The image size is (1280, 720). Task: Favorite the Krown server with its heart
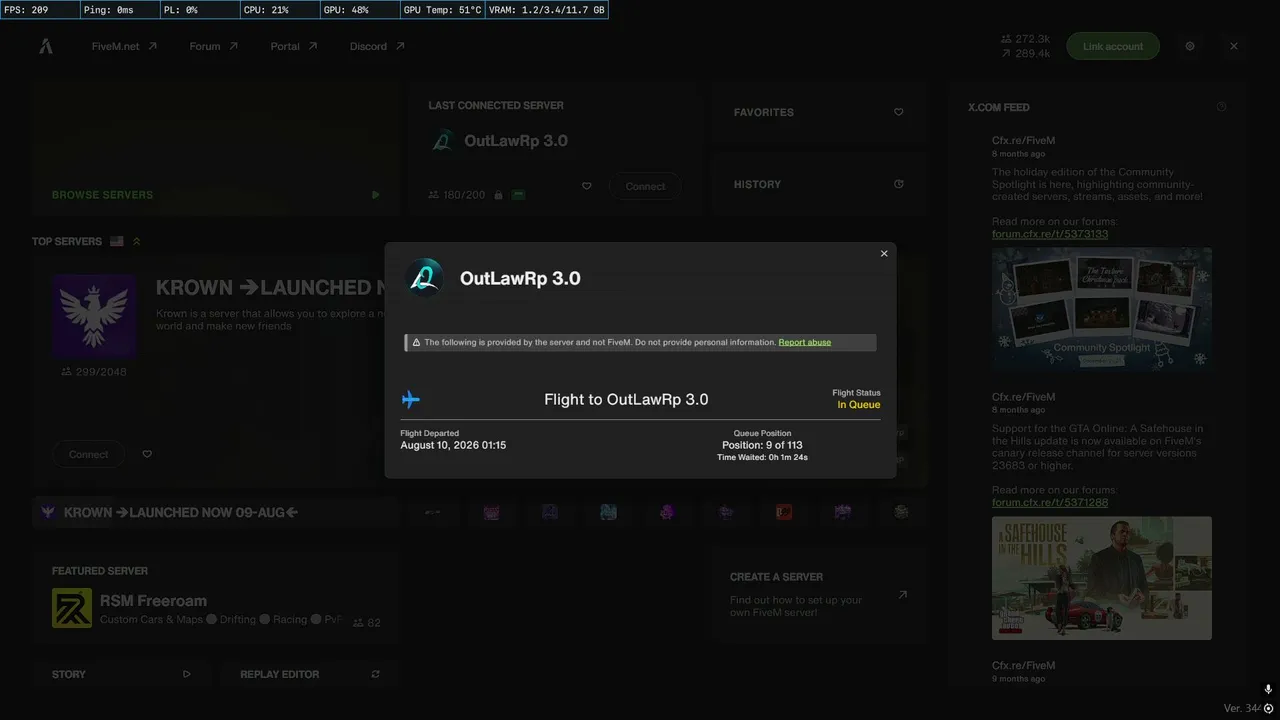147,454
